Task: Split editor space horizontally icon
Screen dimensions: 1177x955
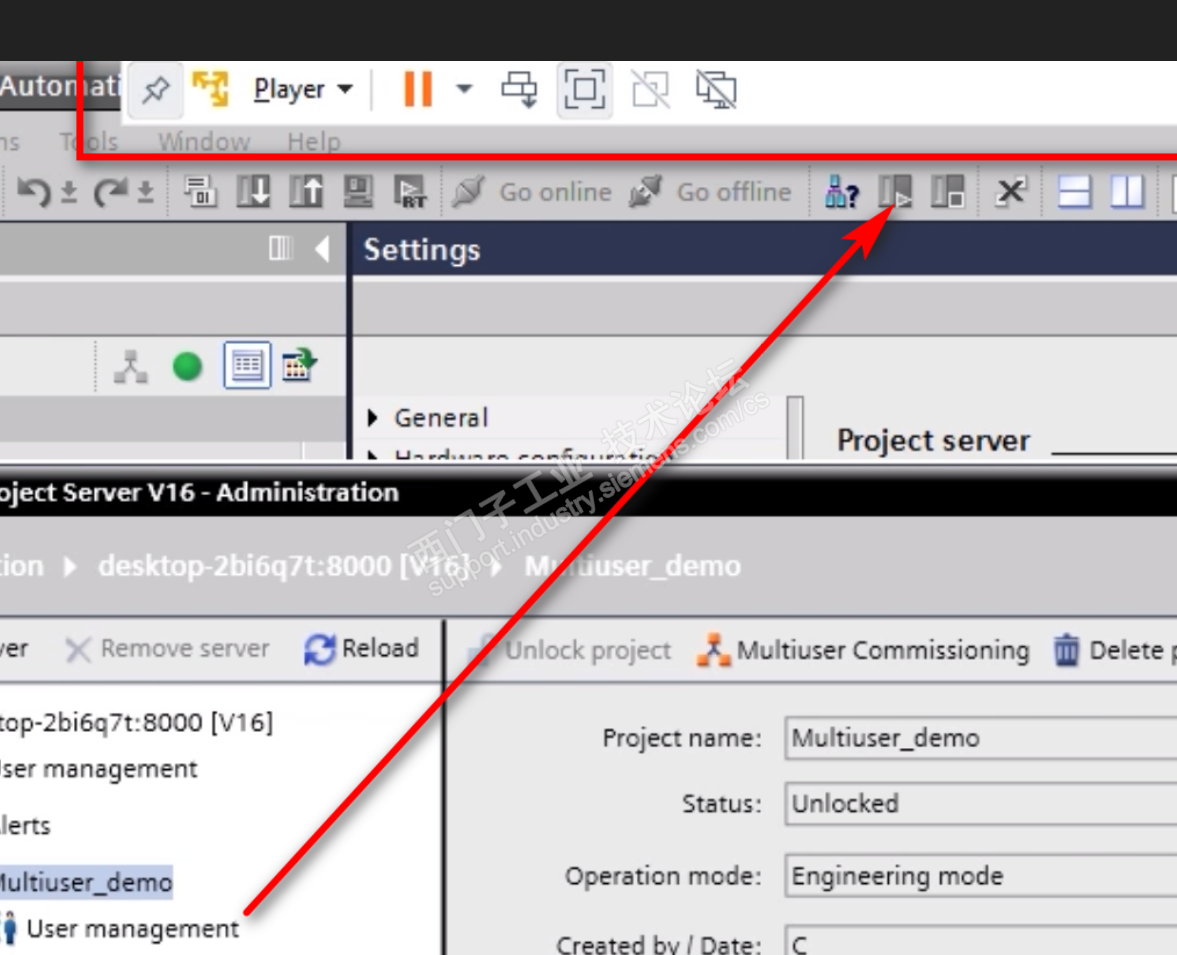Action: [x=1074, y=192]
